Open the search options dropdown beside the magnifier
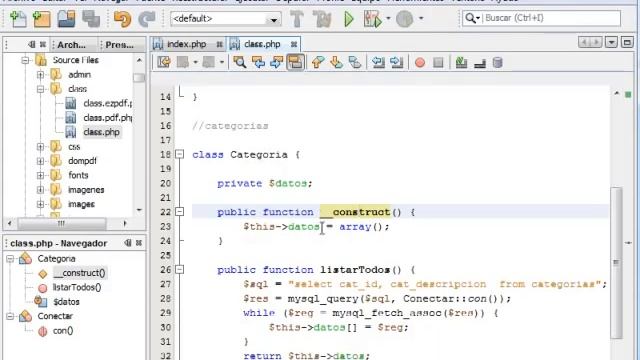 (479, 18)
